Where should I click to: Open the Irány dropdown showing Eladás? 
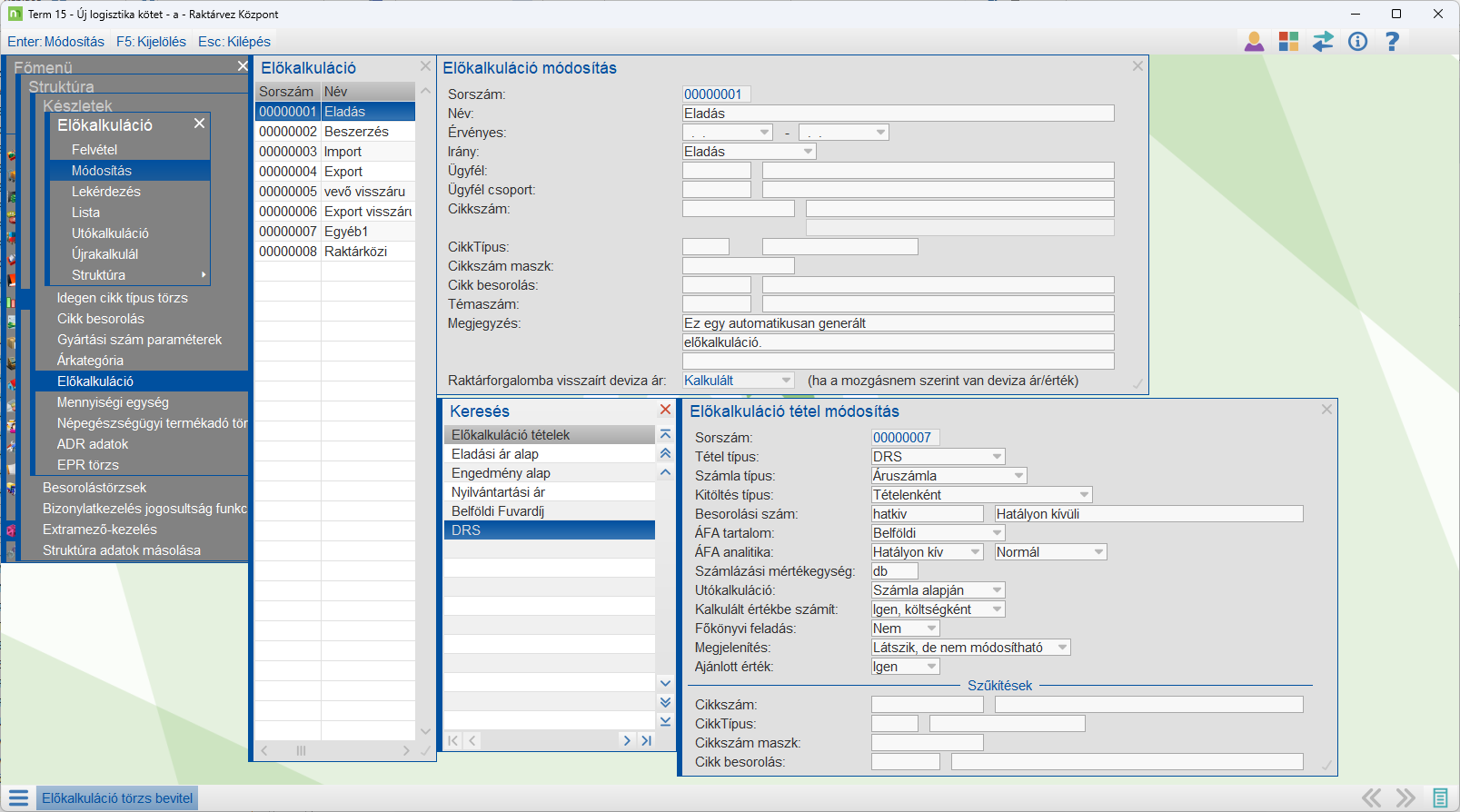(x=808, y=152)
